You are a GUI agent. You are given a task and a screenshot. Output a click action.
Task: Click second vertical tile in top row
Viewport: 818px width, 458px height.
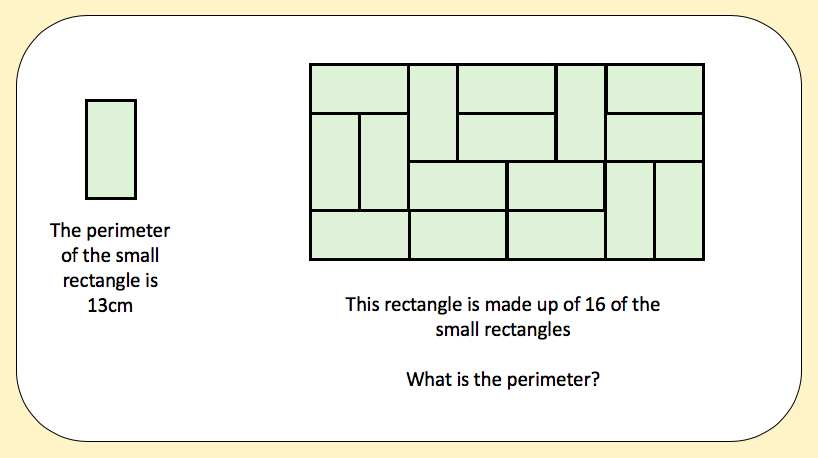pyautogui.click(x=581, y=112)
